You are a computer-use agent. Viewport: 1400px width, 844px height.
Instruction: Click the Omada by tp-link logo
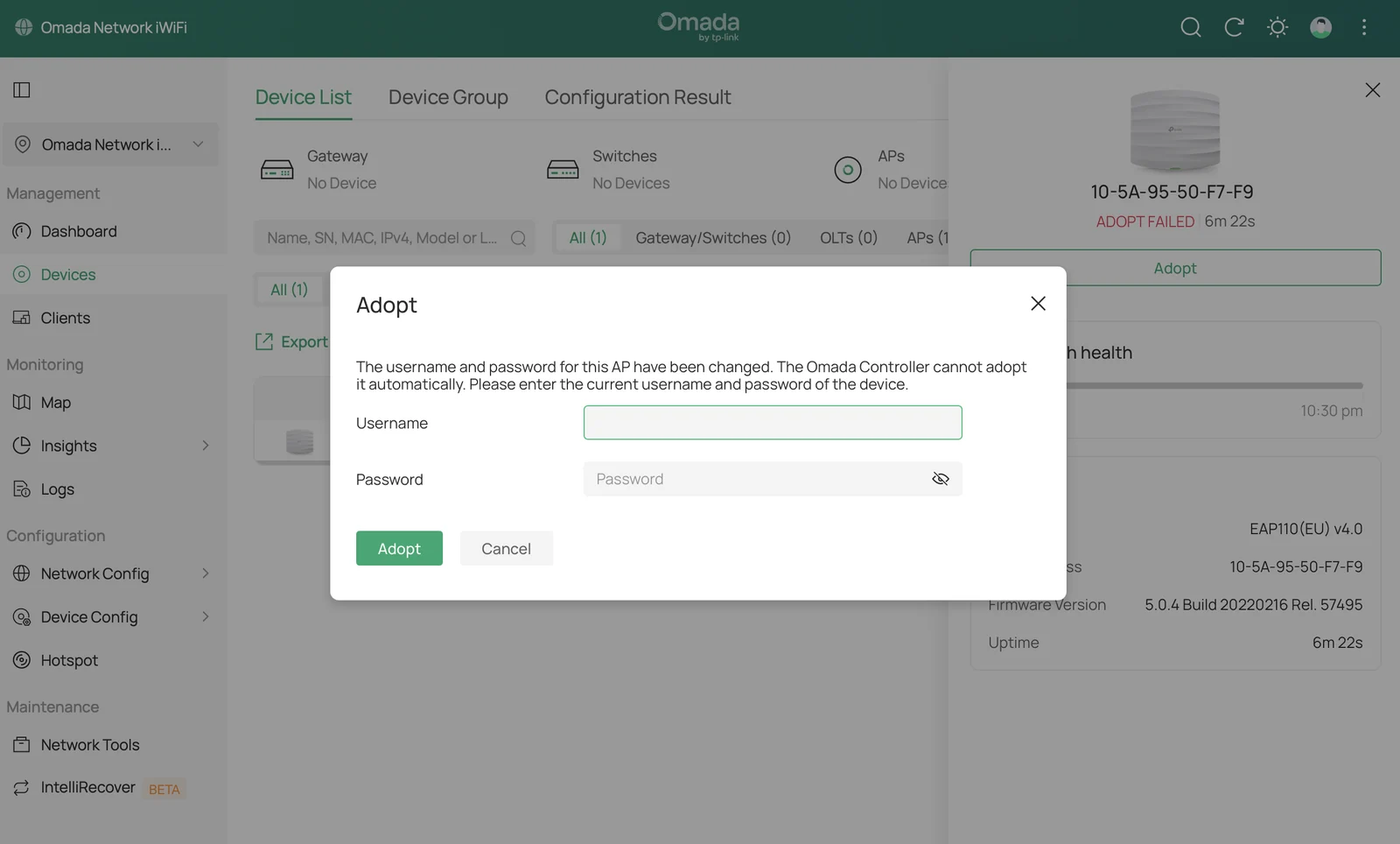point(698,26)
